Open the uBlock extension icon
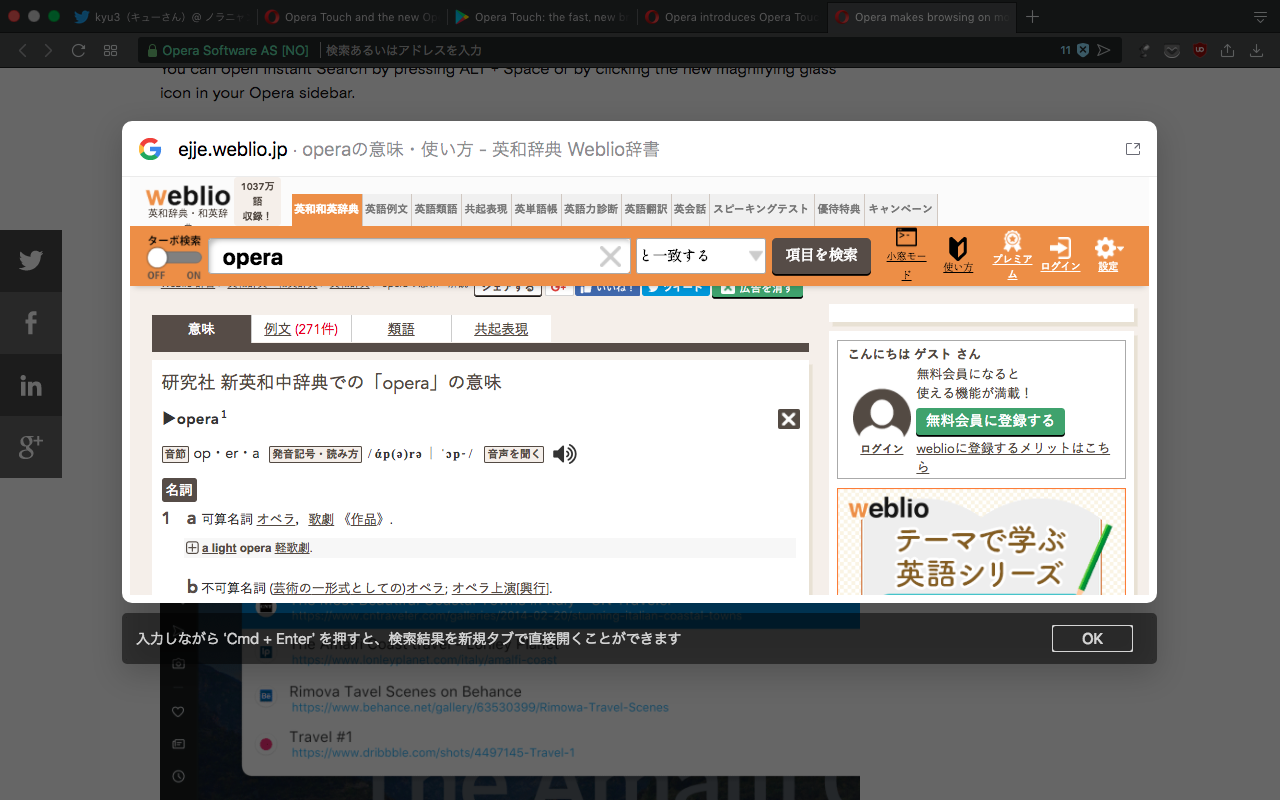 (x=1199, y=50)
